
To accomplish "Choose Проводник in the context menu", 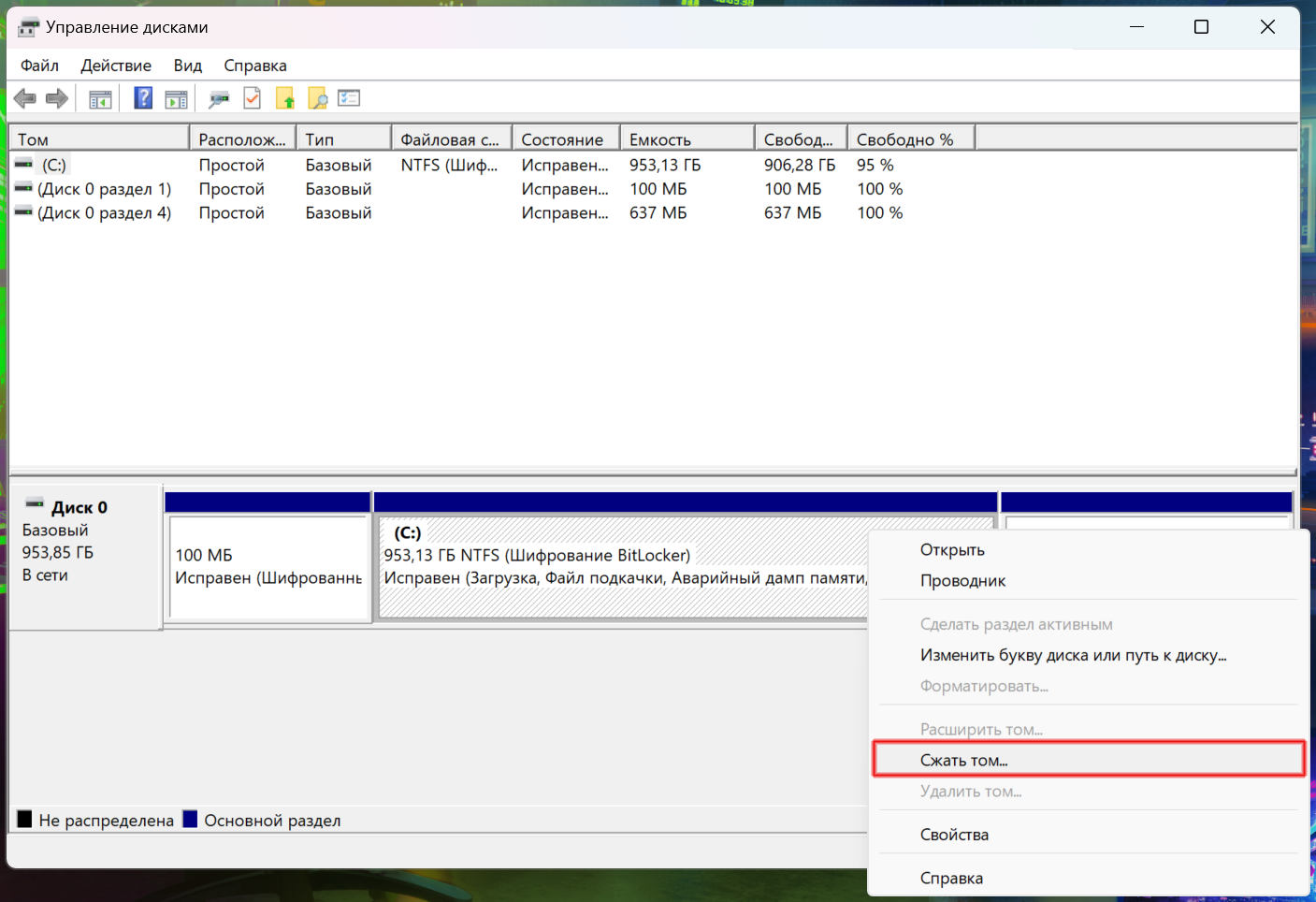I will tap(1089, 581).
